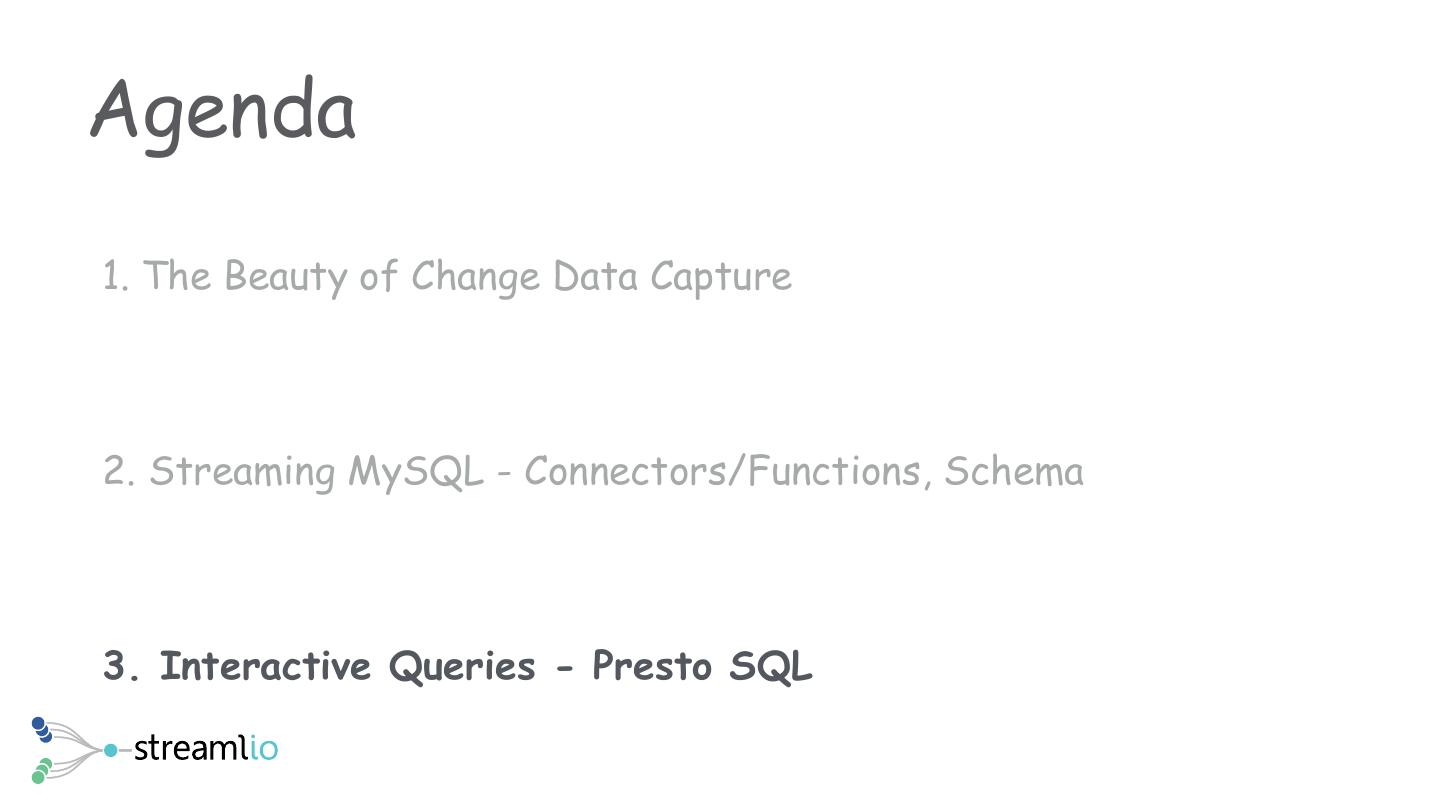Select the bold number '3.' marker
Viewport: 1440px width, 810px height.
126,666
